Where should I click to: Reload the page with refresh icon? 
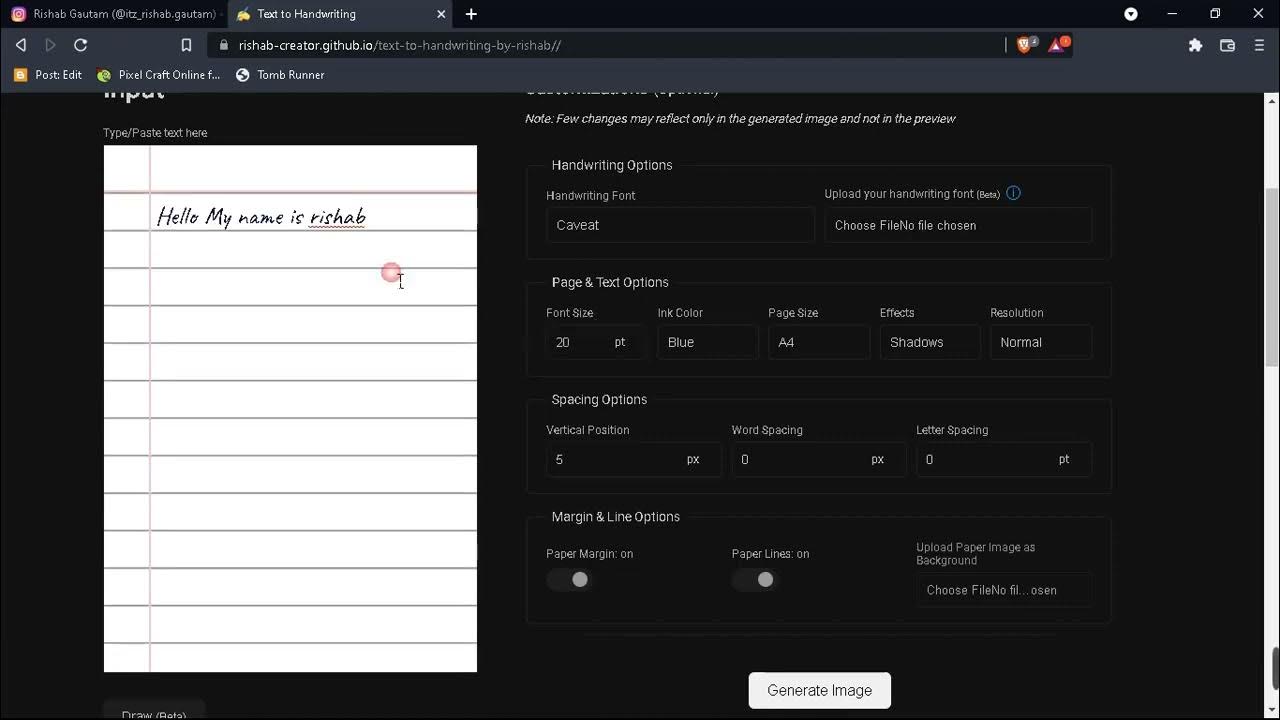click(81, 45)
